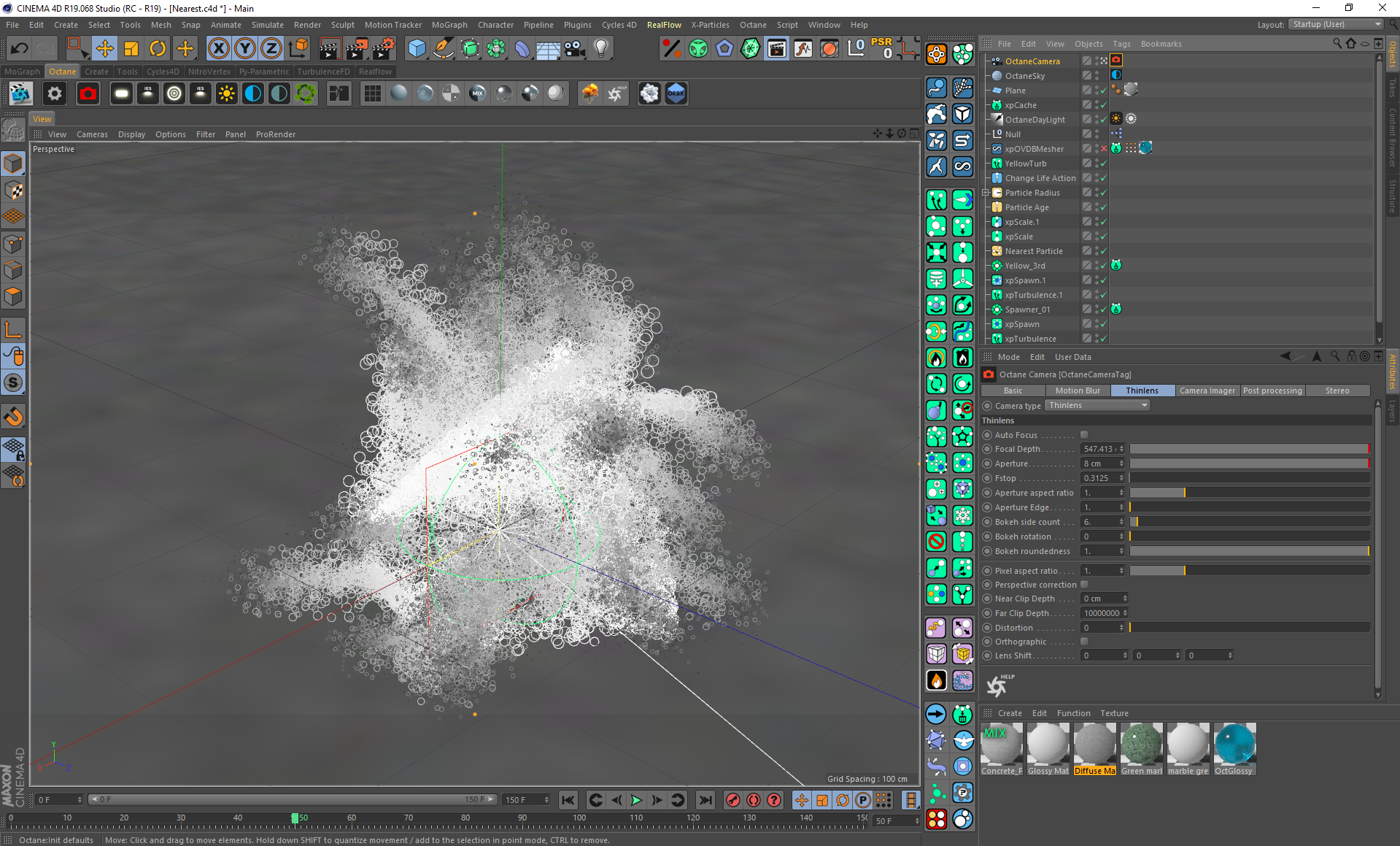1400x846 pixels.
Task: Open Object manager Tags menu
Action: 1121,44
